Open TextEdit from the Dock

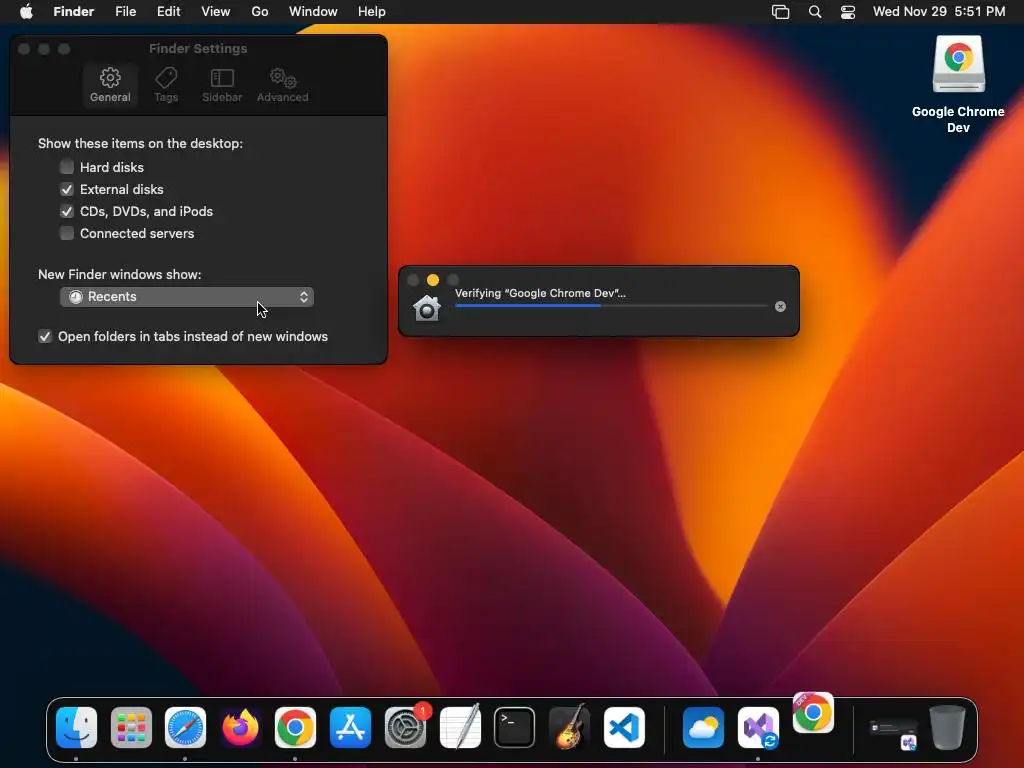tap(460, 727)
